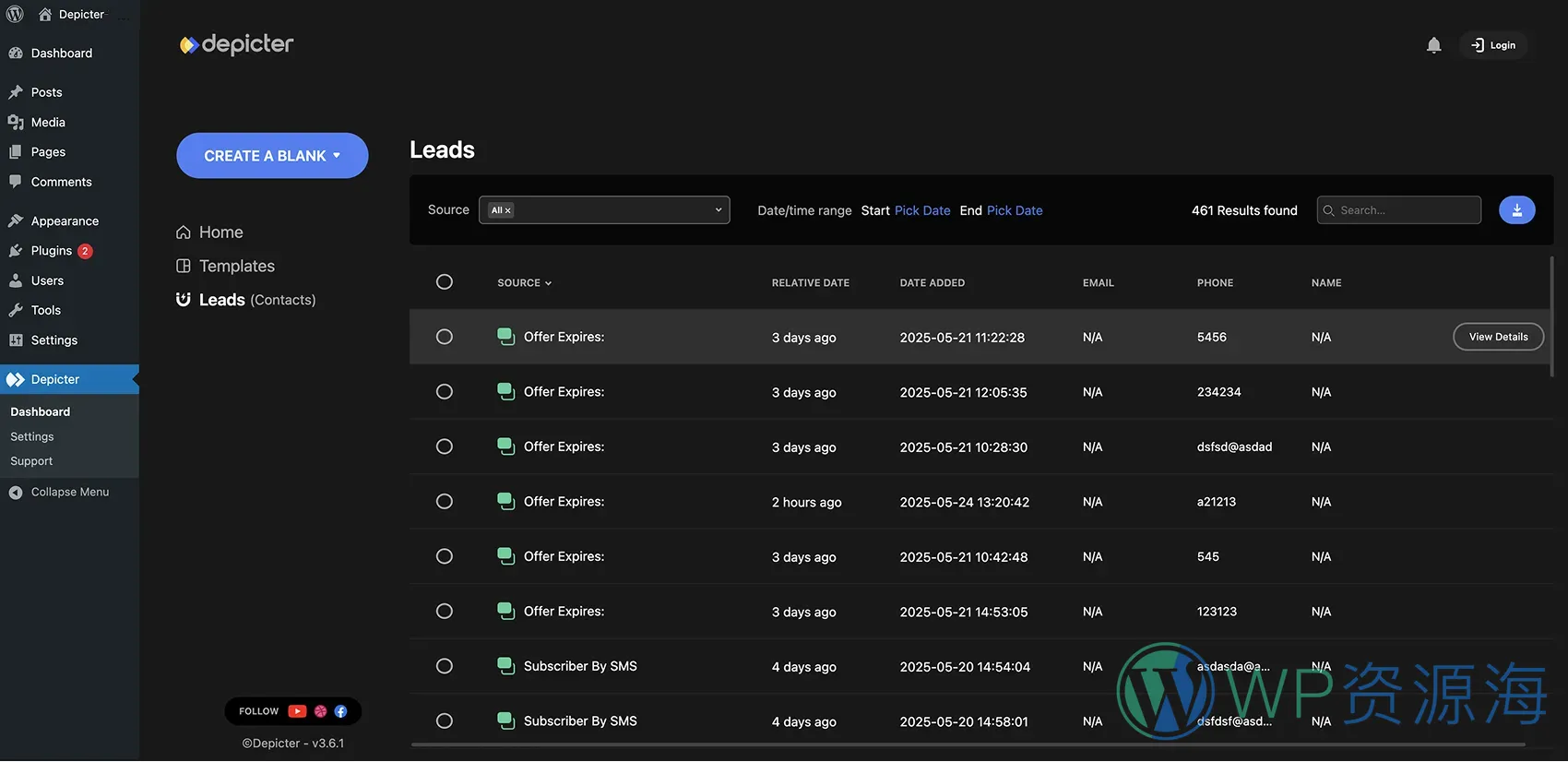Select lead added 2025-05-21 11:22:28
1568x762 pixels.
coord(445,337)
